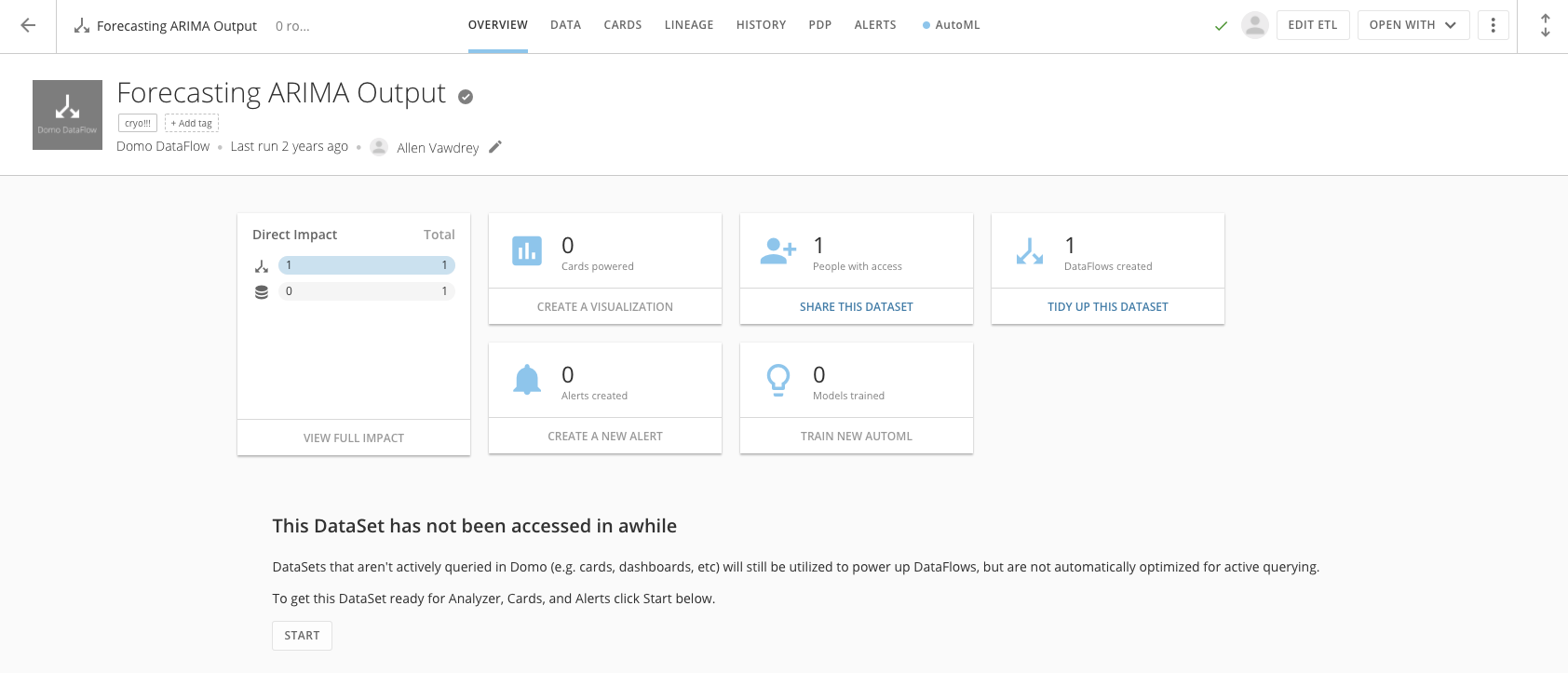Click the + Add tag button
Screen dimensions: 1568x673
[191, 123]
